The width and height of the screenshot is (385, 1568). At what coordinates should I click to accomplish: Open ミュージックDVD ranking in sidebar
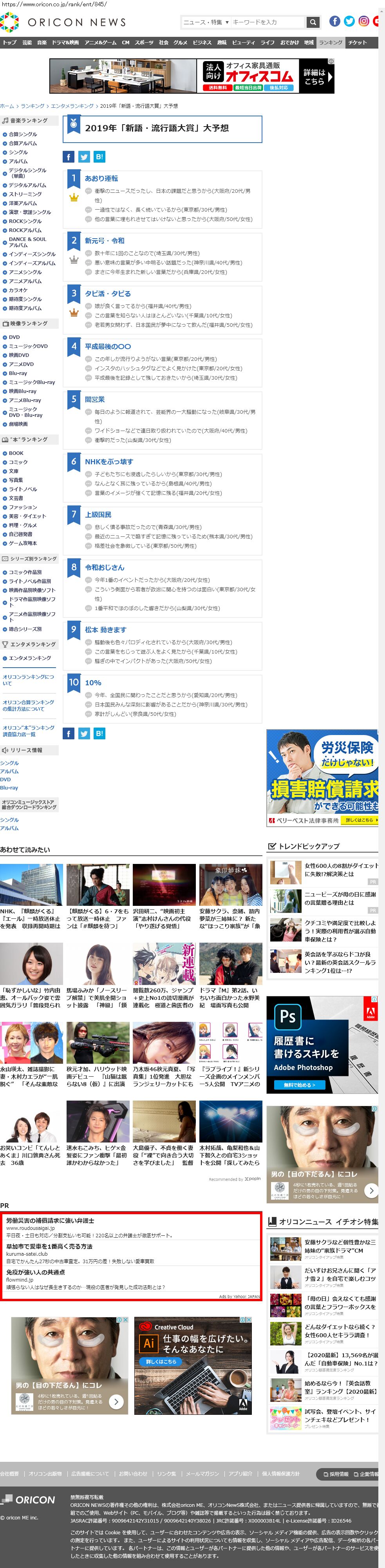point(28,346)
